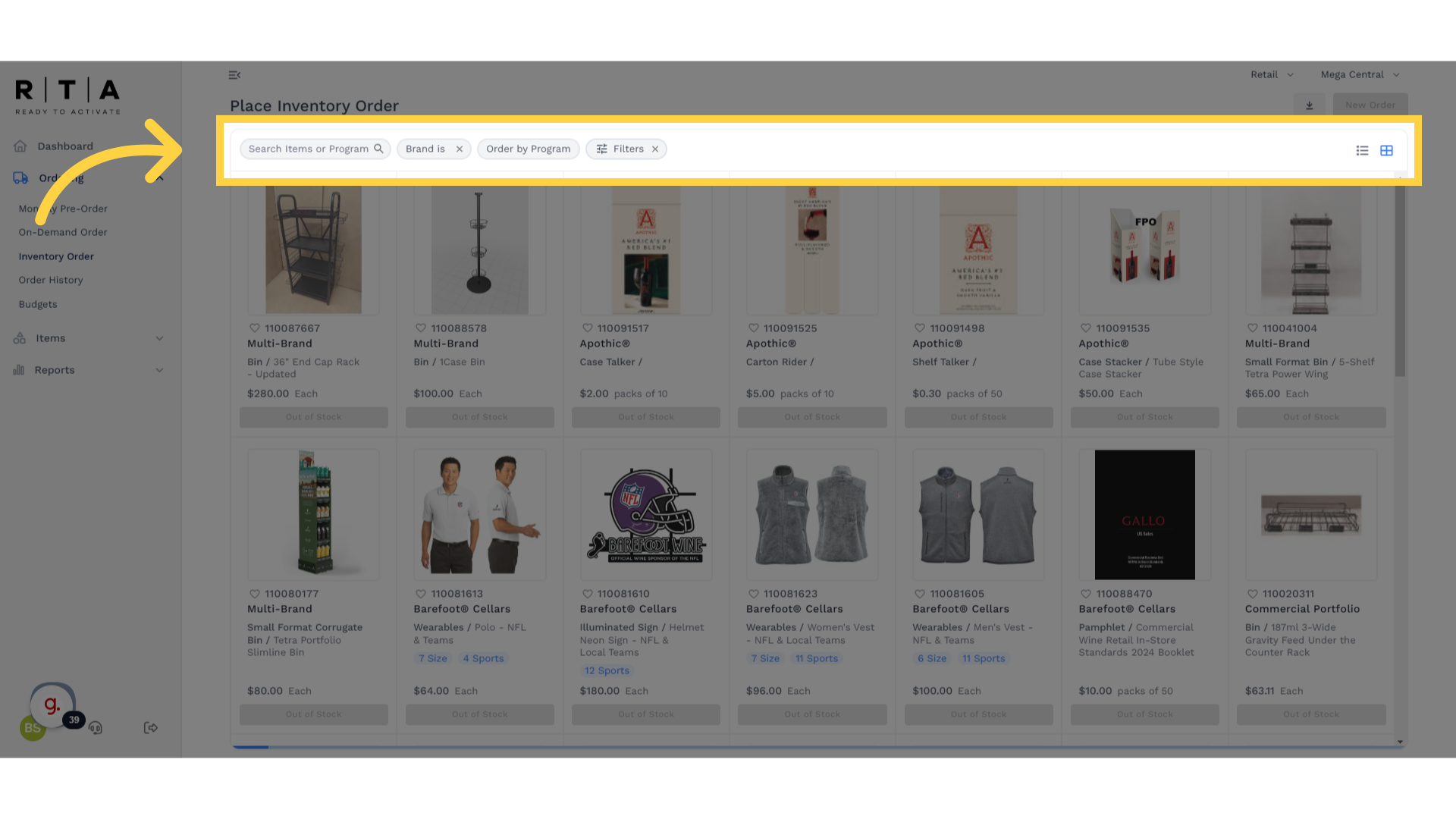
Task: Favorite item 110091535
Action: point(1086,328)
